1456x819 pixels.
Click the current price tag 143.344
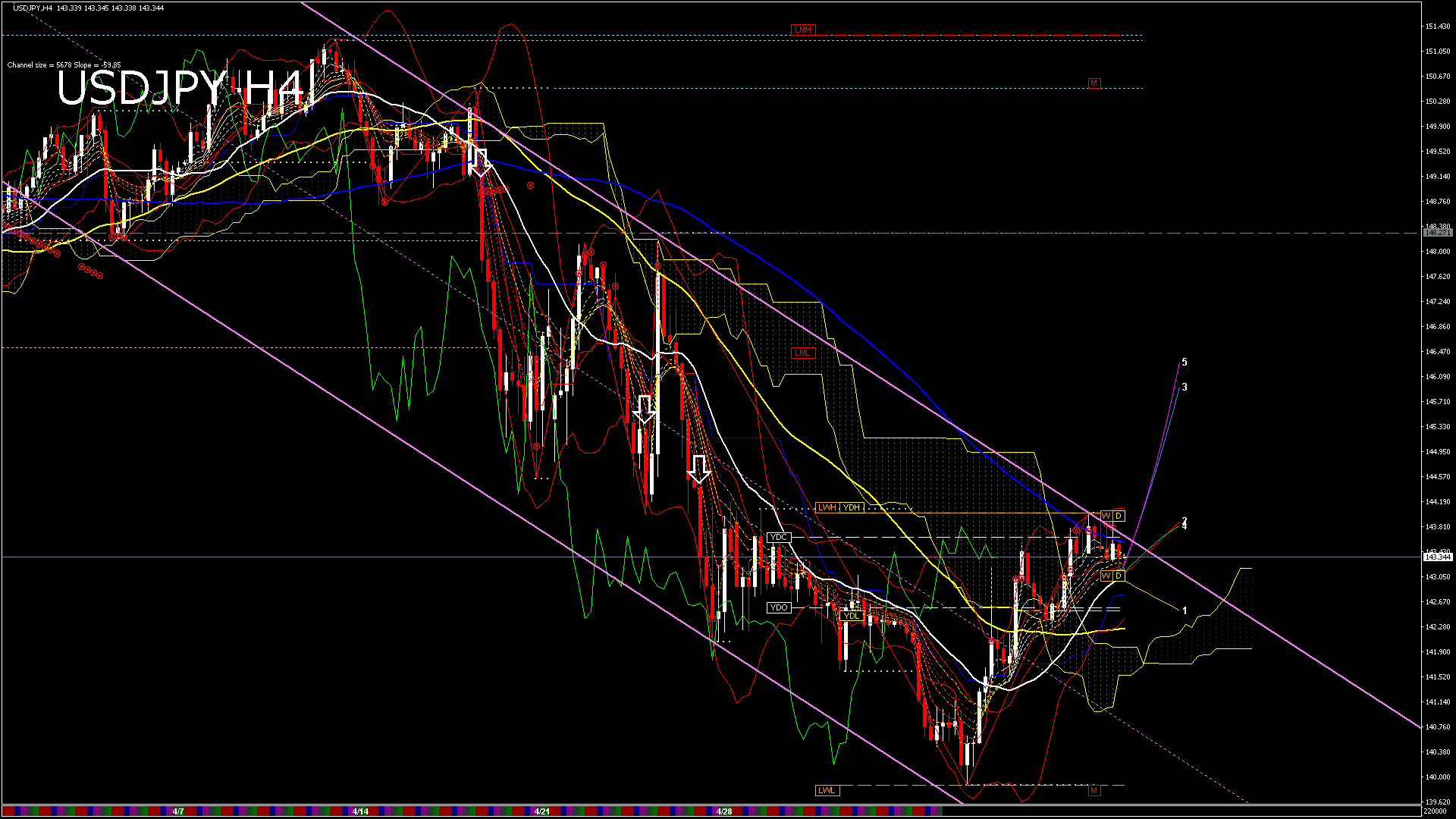point(1438,557)
